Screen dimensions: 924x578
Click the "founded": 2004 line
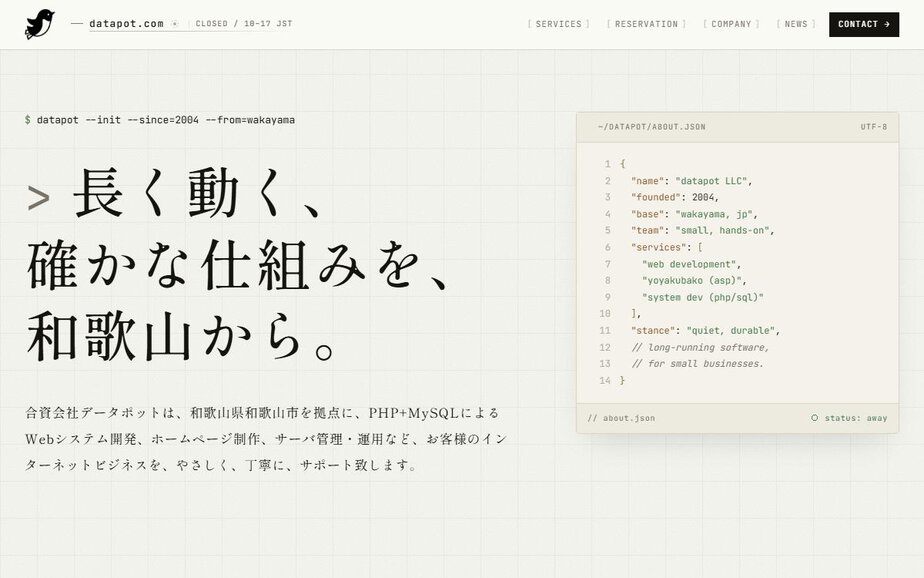click(675, 197)
